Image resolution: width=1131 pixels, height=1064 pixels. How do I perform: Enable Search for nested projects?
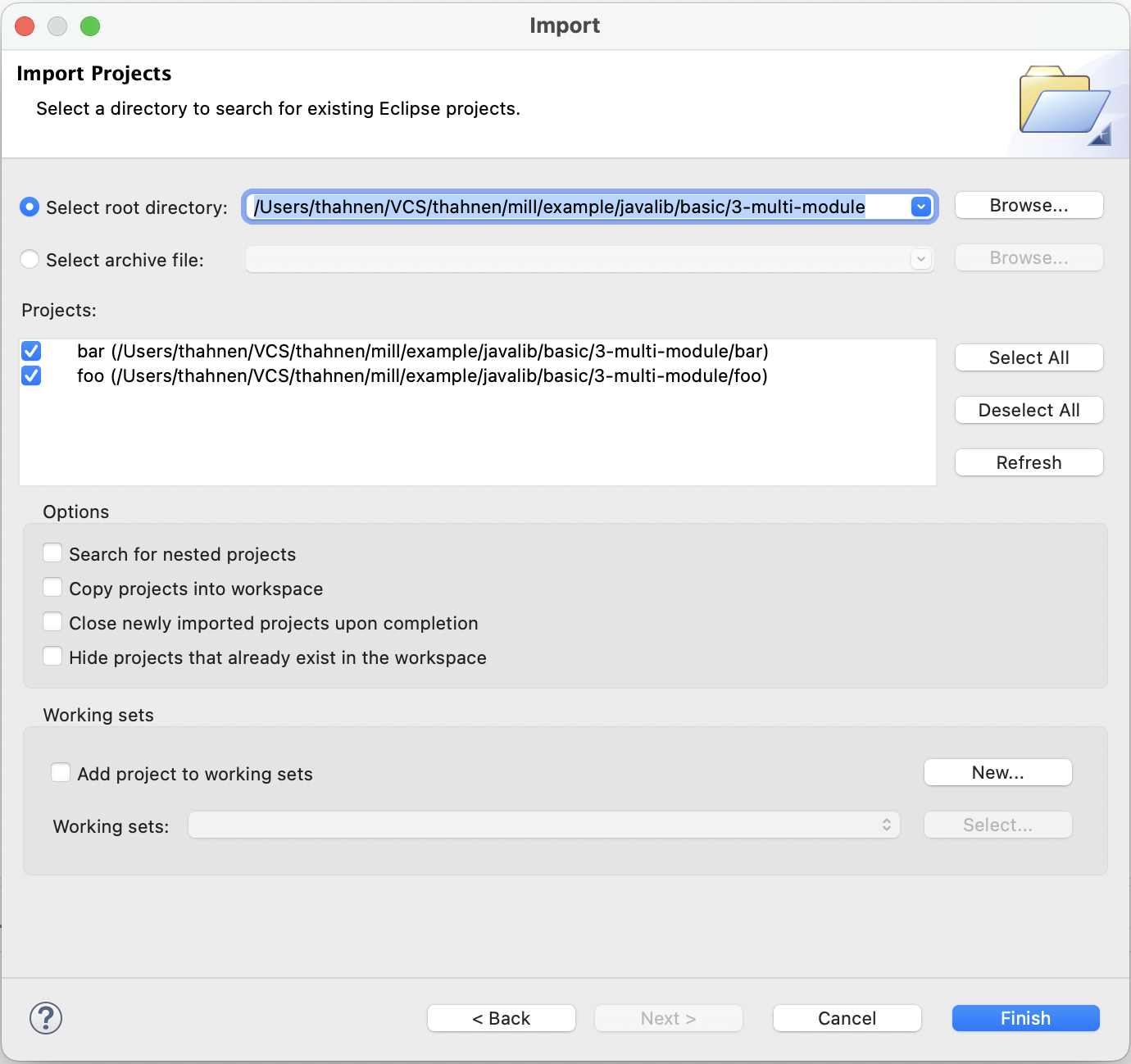(x=52, y=552)
